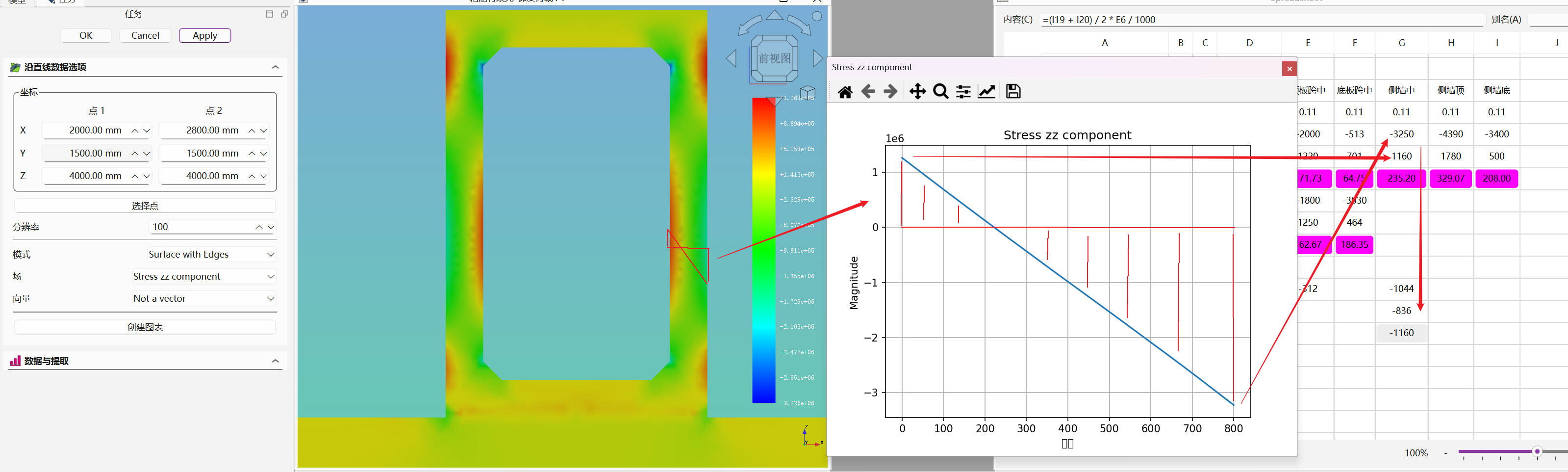Save the figure with floppy disk icon
This screenshot has height=472, width=1568.
click(x=1013, y=91)
